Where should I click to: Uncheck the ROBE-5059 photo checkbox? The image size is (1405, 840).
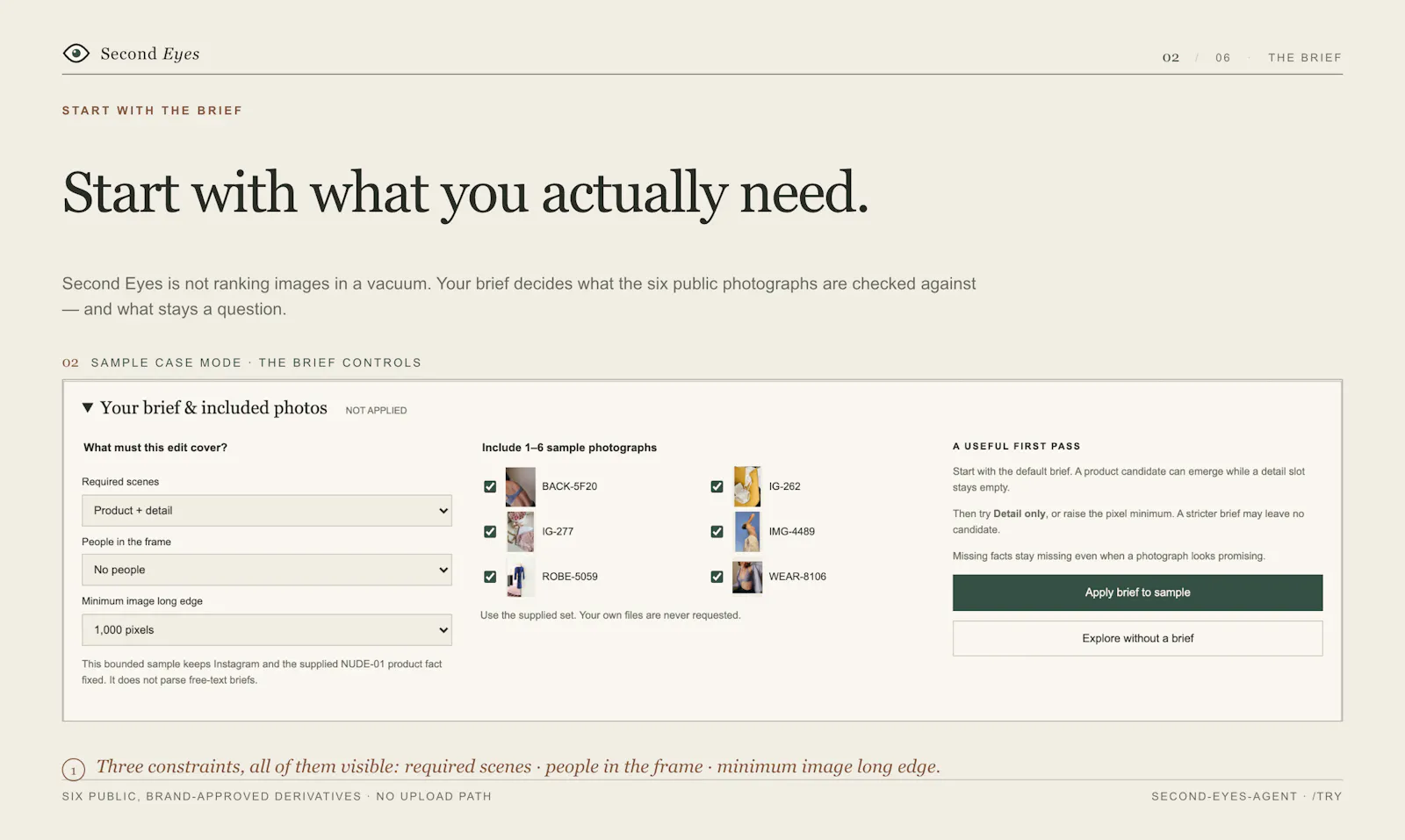click(x=490, y=577)
